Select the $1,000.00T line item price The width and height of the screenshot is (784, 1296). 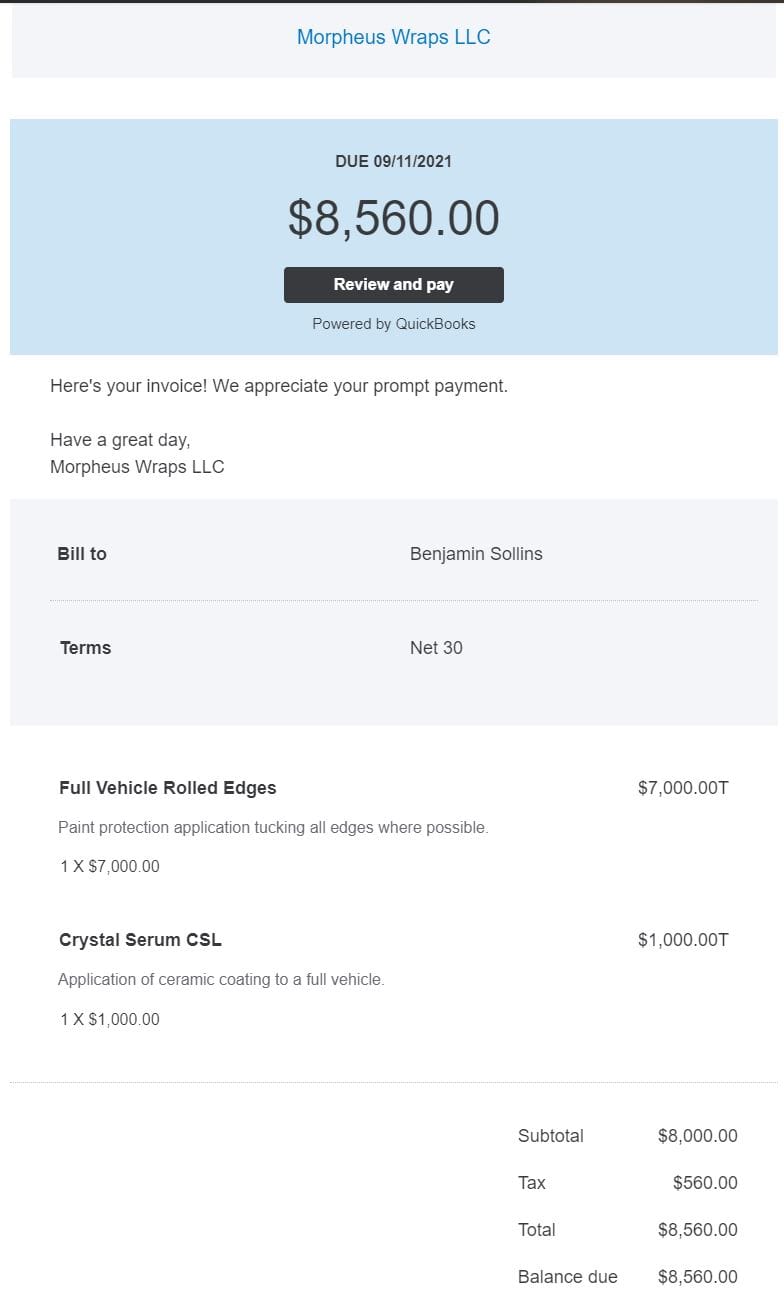tap(683, 940)
